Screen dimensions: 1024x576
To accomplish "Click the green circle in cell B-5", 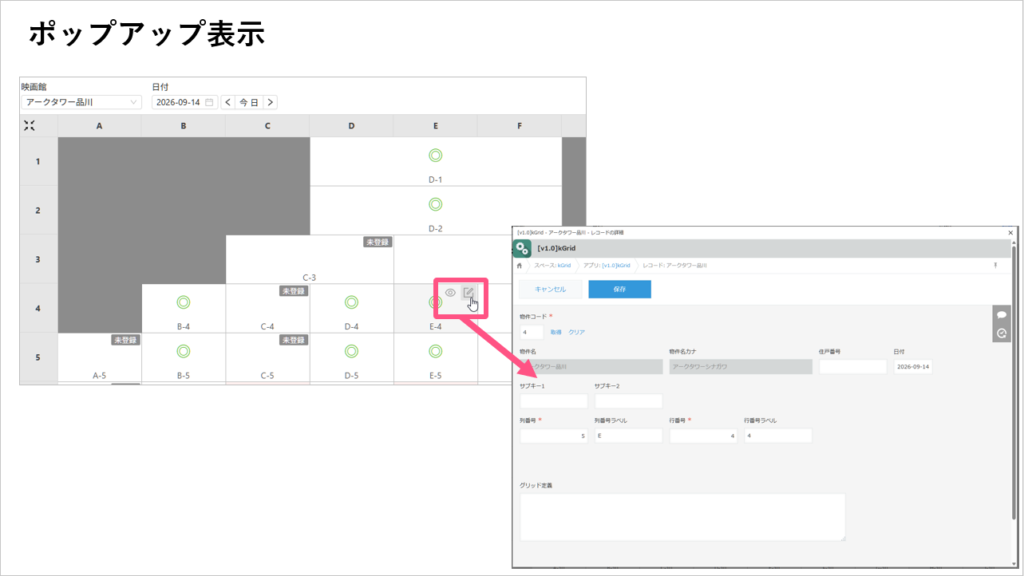I will coord(184,351).
